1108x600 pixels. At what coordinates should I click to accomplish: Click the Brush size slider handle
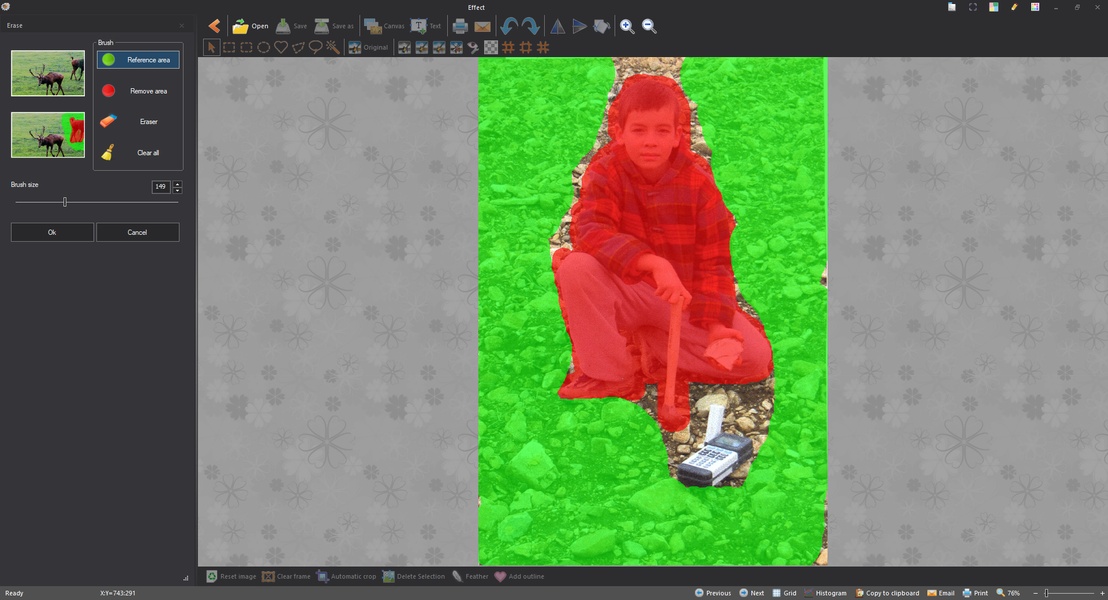pos(64,202)
